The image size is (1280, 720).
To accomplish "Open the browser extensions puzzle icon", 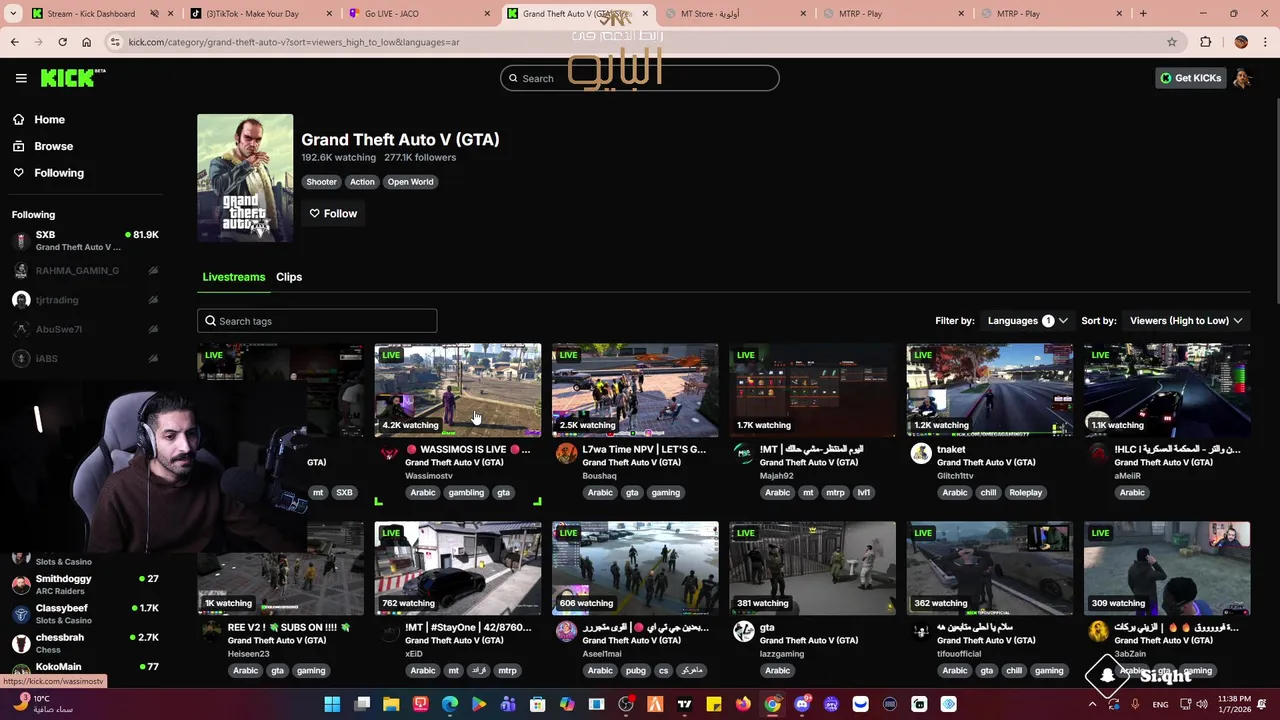I will coord(1206,42).
